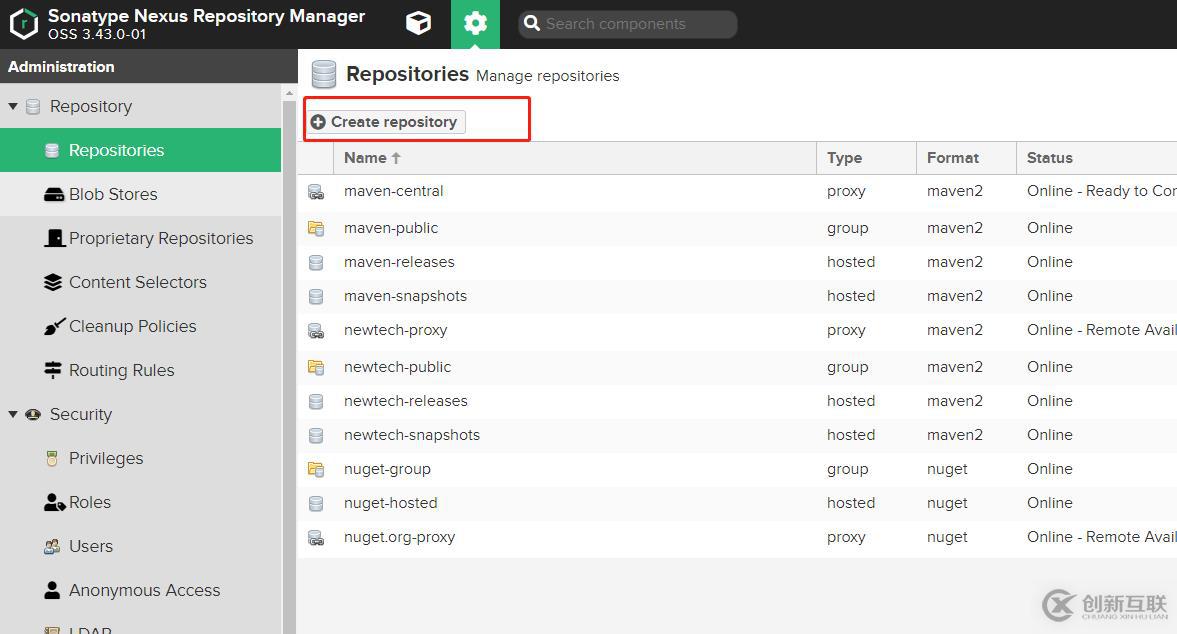Image resolution: width=1177 pixels, height=634 pixels.
Task: Click the Privileges medal icon
Action: tap(52, 458)
